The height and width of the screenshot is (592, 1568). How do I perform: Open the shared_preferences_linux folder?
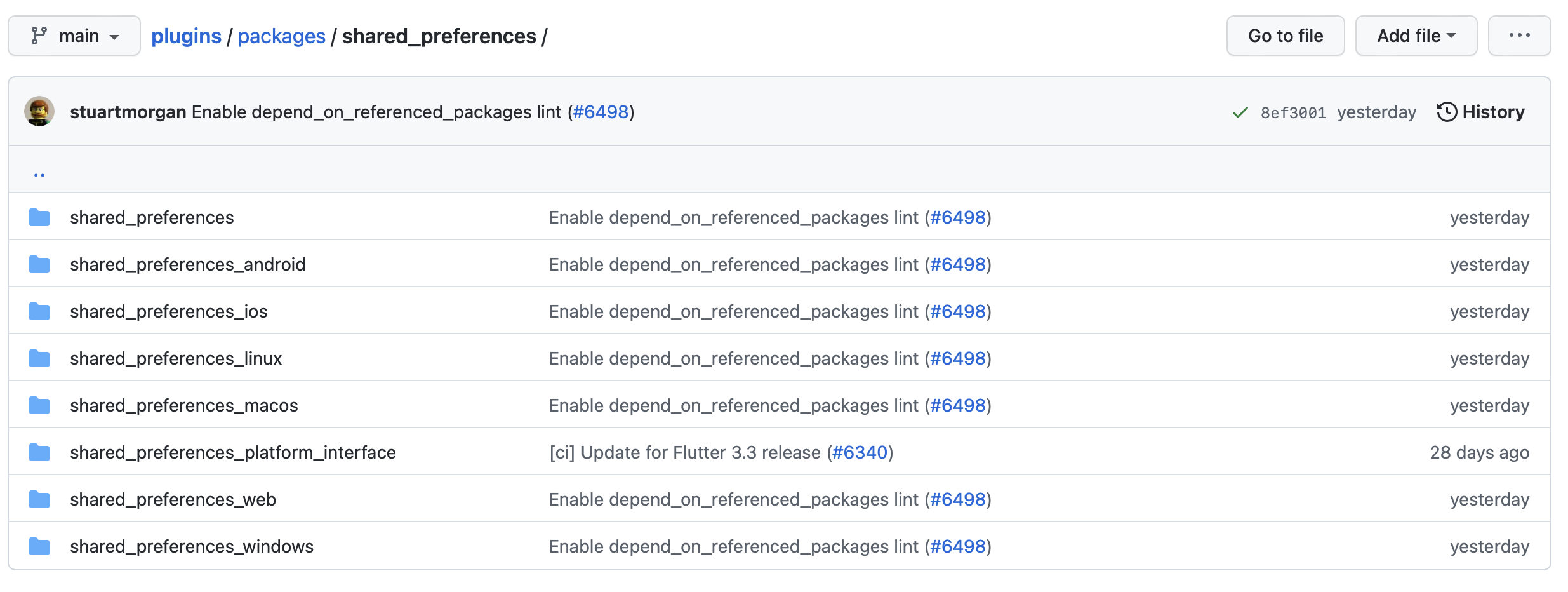tap(176, 358)
